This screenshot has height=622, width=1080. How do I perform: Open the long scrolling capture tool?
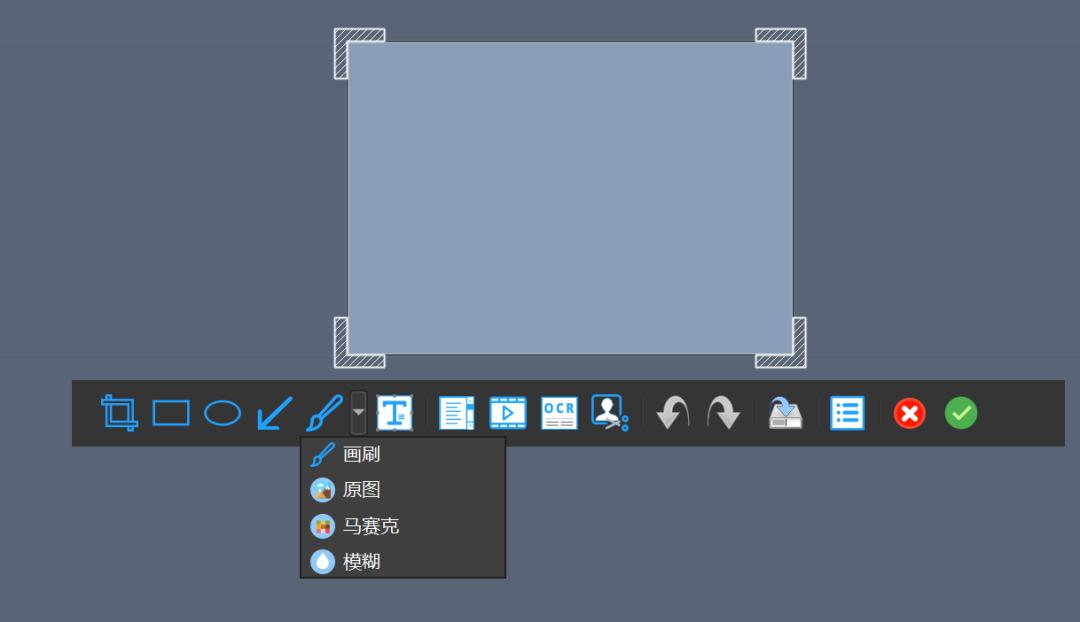457,413
